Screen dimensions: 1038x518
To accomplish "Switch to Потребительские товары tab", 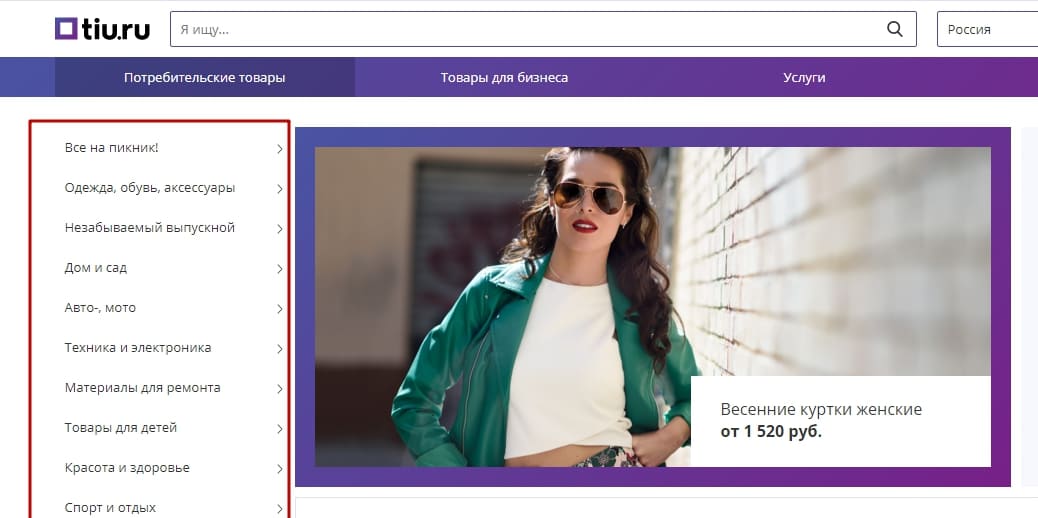I will click(x=204, y=77).
